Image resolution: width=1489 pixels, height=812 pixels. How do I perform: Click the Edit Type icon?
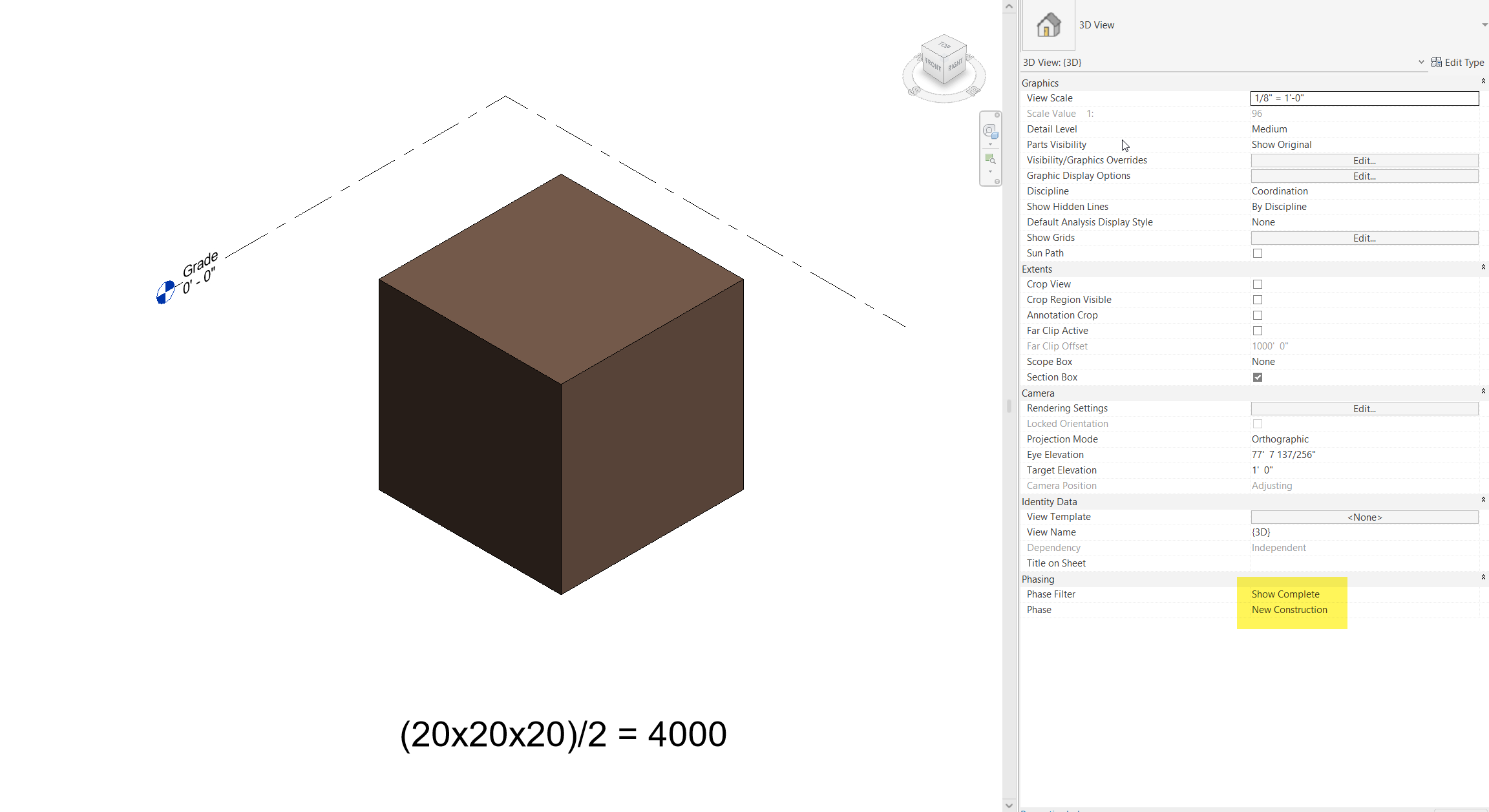(x=1436, y=62)
